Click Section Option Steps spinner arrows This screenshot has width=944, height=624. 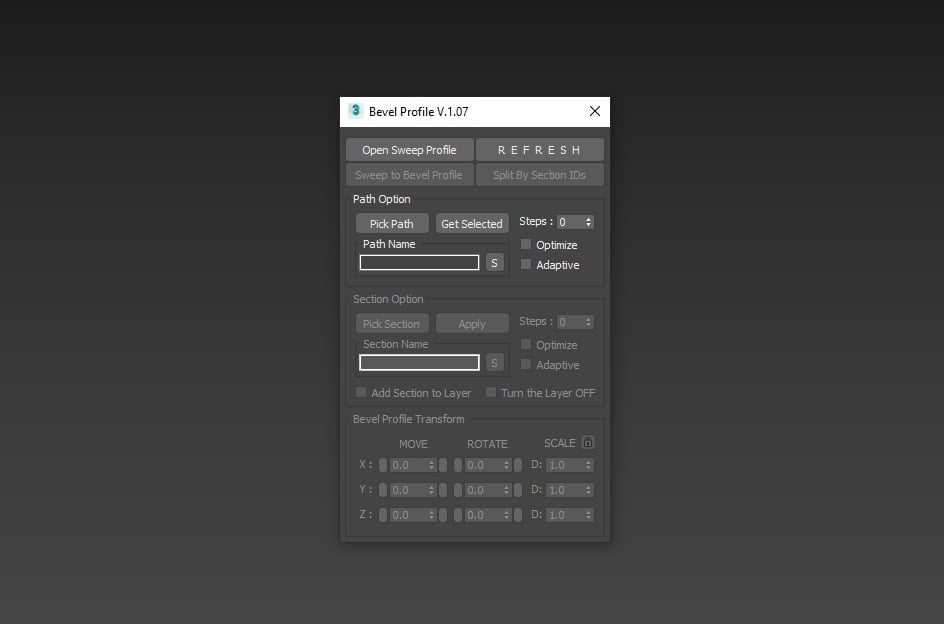(x=588, y=322)
